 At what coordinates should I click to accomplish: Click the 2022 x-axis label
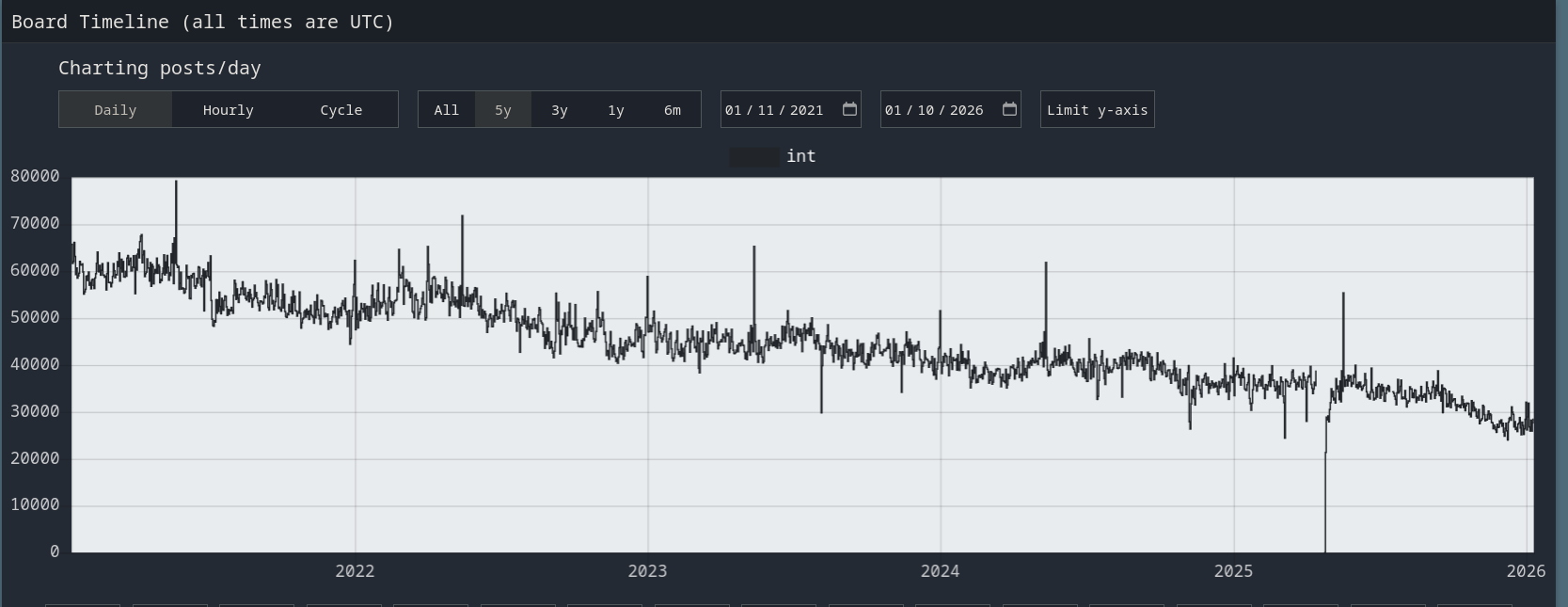point(355,571)
